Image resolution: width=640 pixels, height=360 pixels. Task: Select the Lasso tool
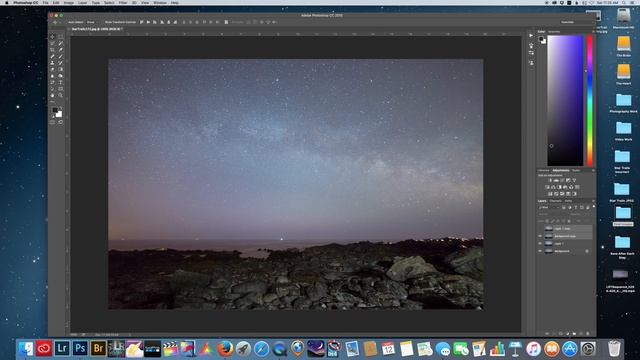52,43
